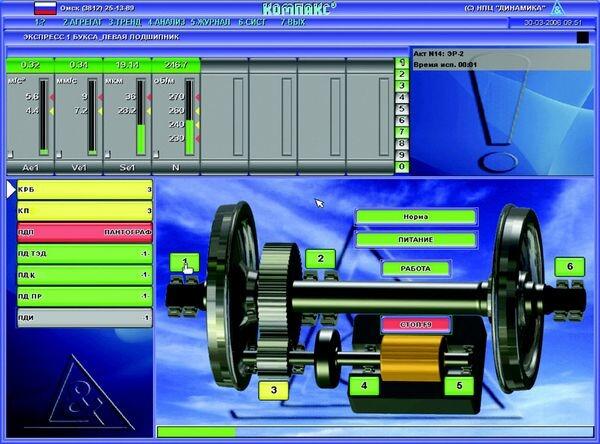Toggle small square checkbox in Ve1 panel

pyautogui.click(x=59, y=155)
